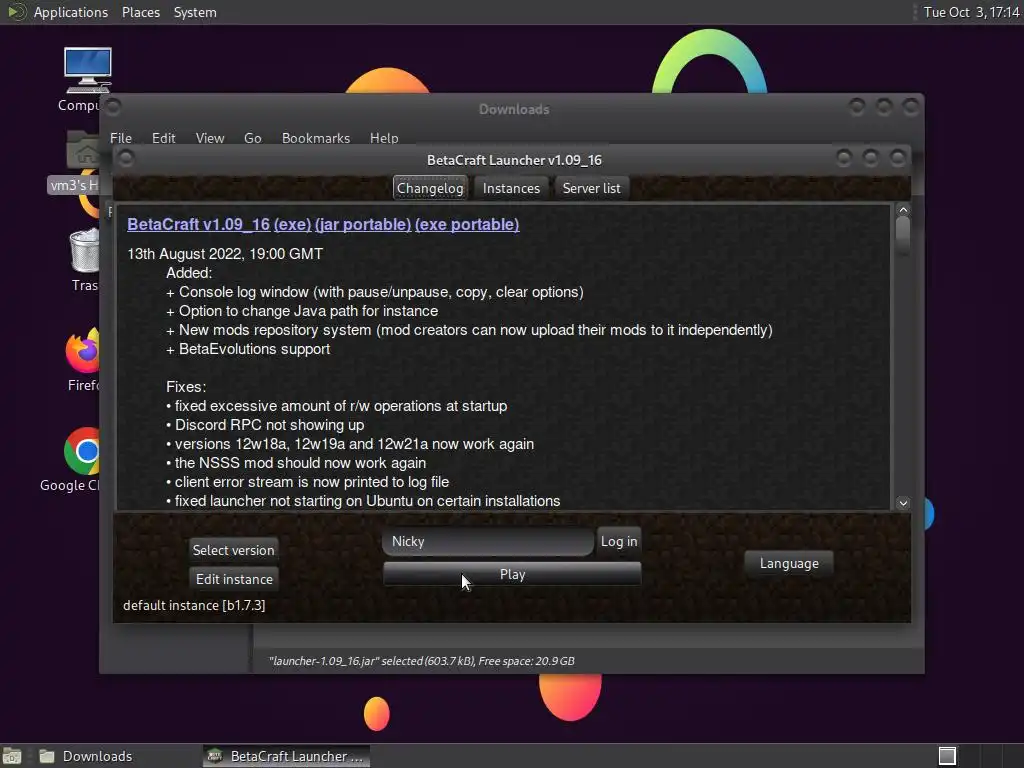Image resolution: width=1024 pixels, height=768 pixels.
Task: Launch Google Chrome from the desktop
Action: [82, 451]
